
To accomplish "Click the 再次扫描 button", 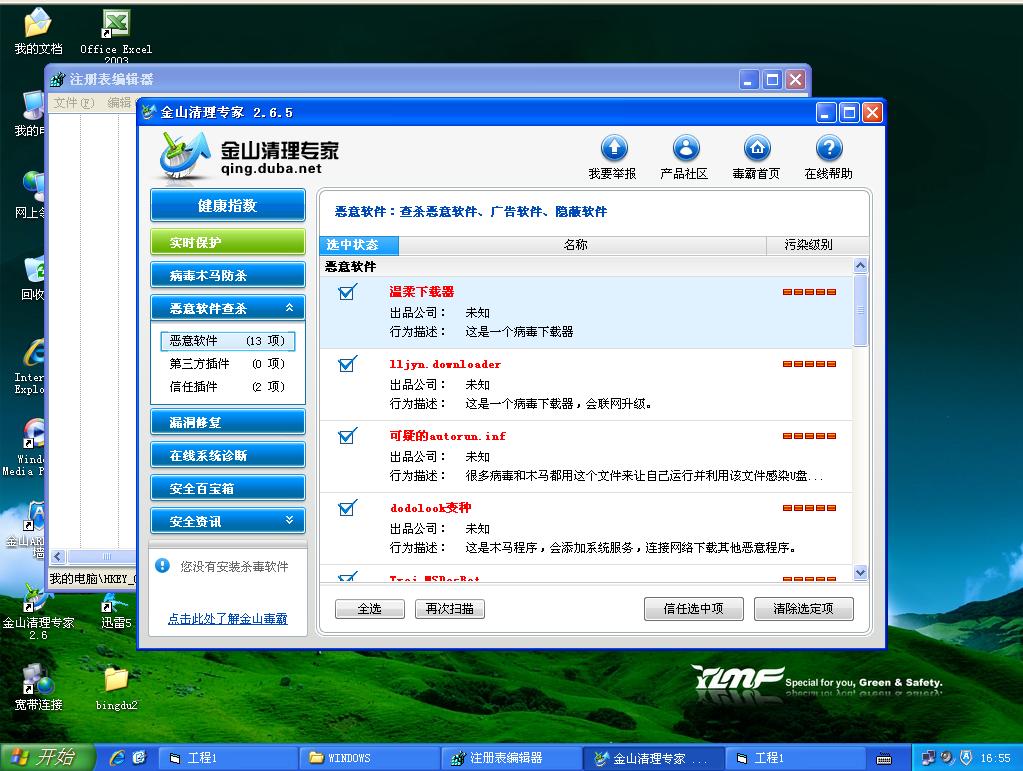I will click(450, 609).
